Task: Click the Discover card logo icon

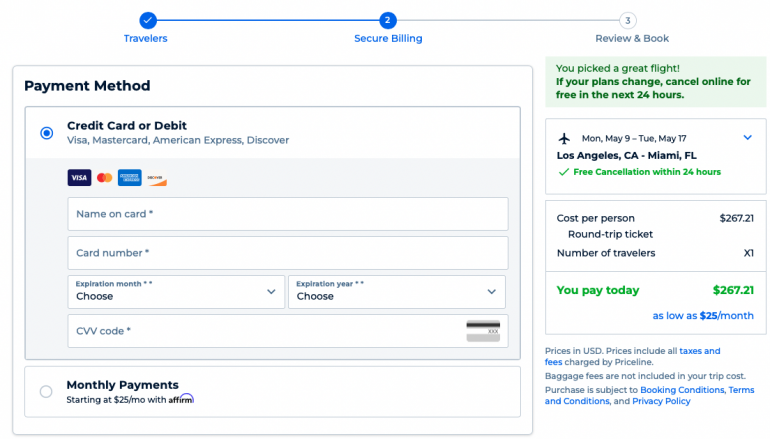Action: (155, 178)
